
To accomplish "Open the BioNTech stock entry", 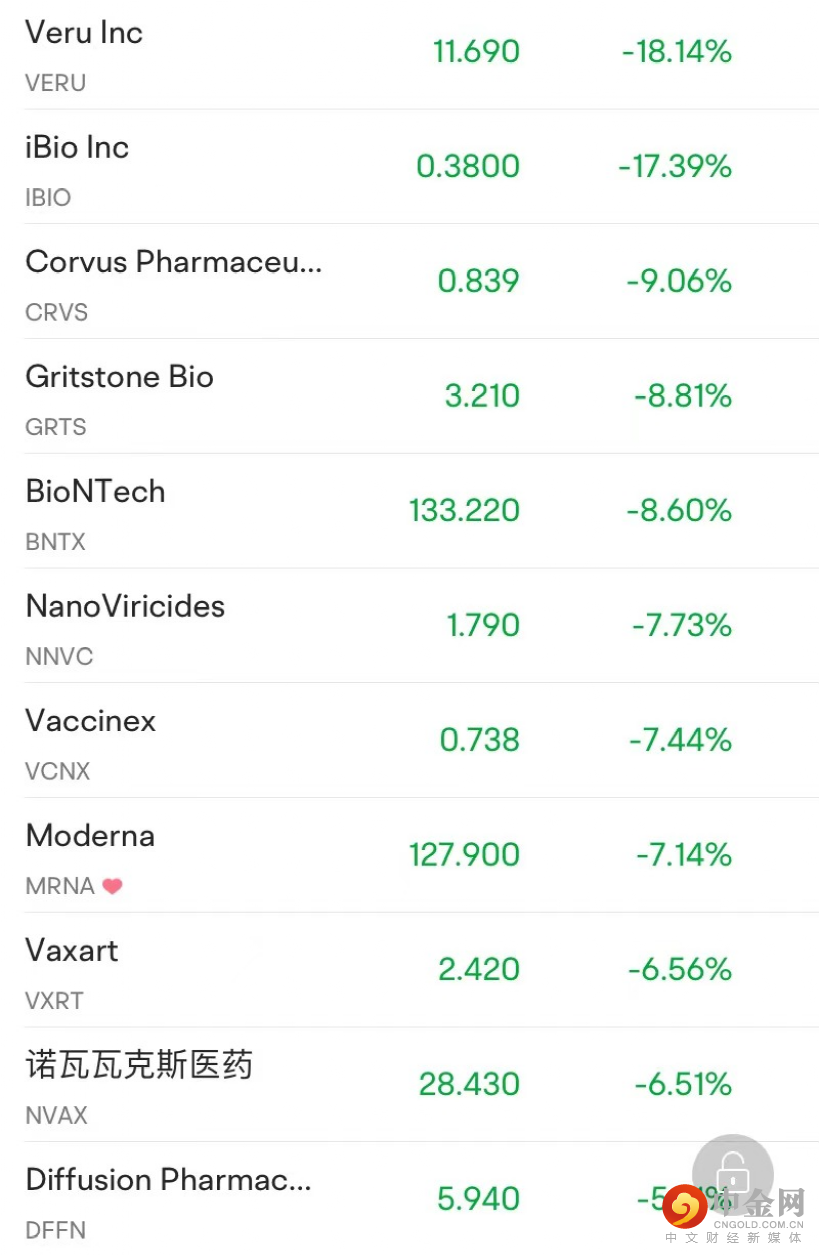I will tap(95, 492).
